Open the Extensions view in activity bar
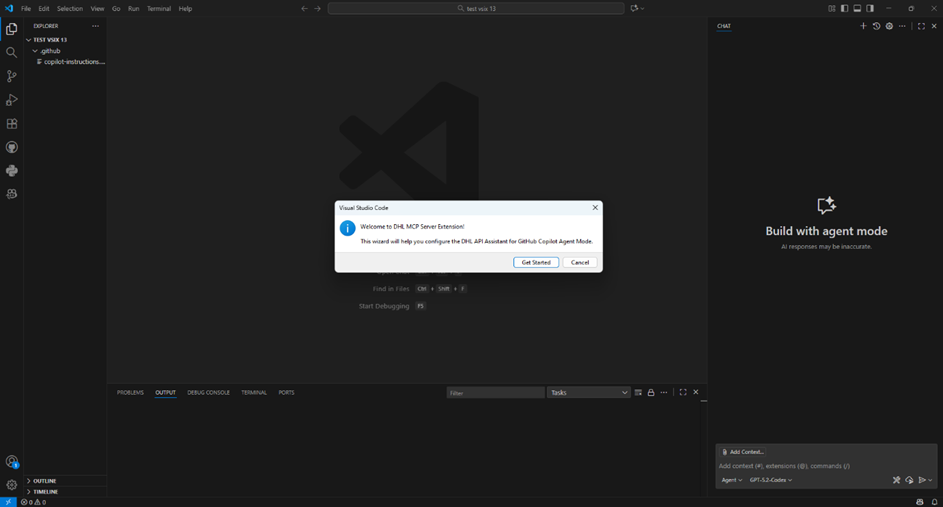Viewport: 943px width, 507px height. coord(12,124)
